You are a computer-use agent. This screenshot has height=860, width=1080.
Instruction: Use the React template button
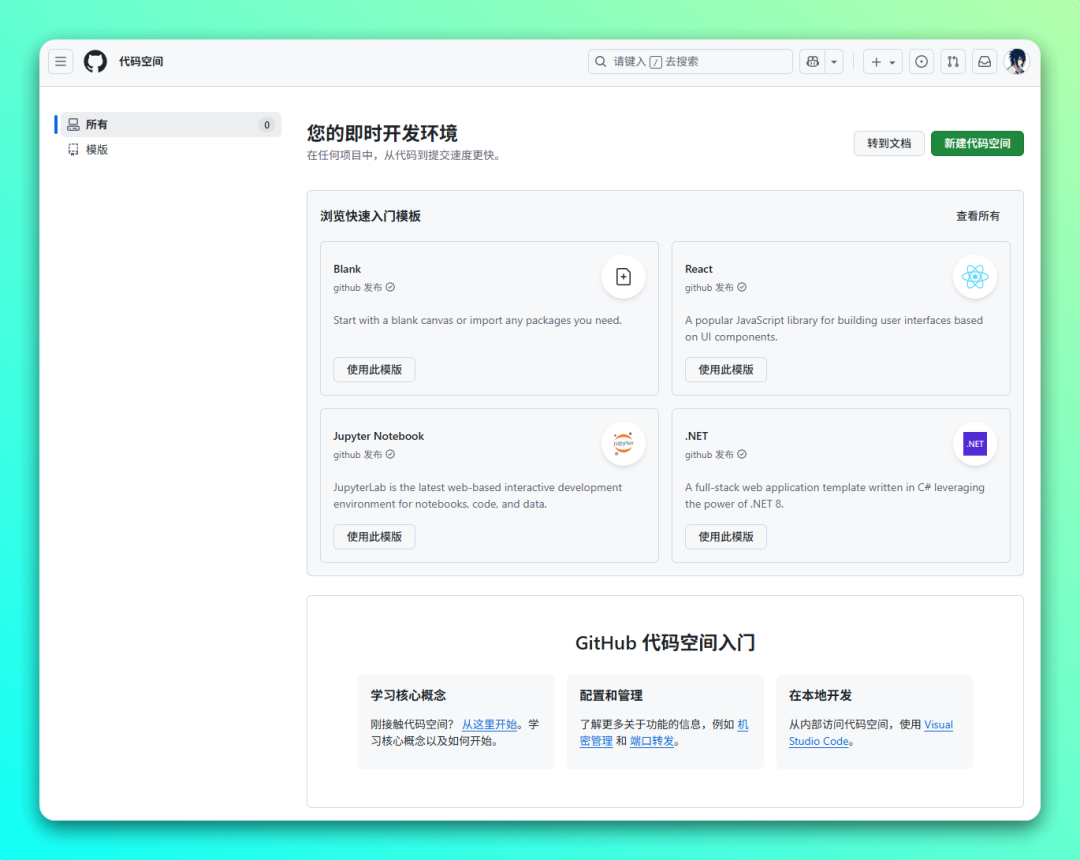point(725,370)
